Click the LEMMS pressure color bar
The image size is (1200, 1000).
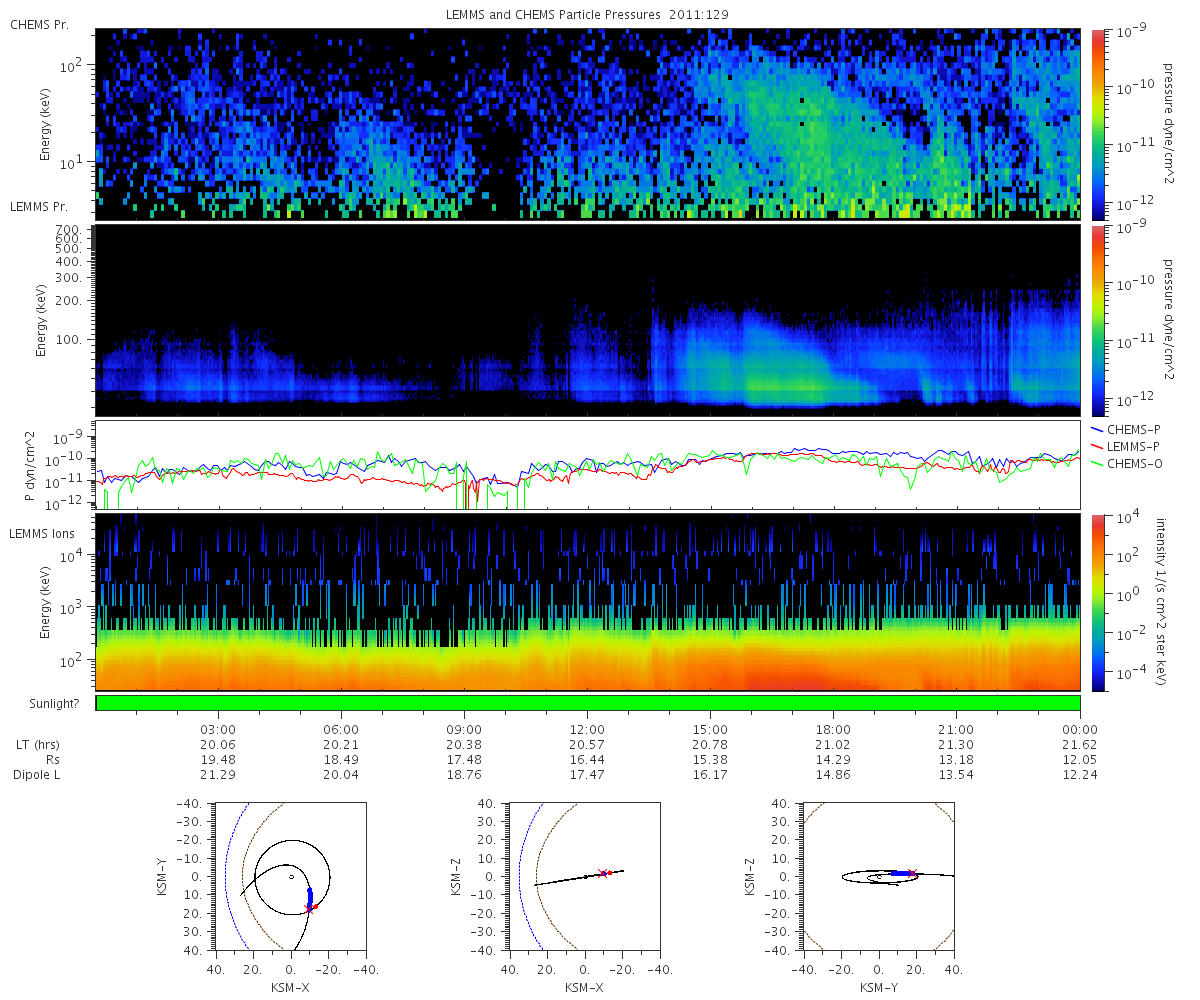pos(1097,320)
